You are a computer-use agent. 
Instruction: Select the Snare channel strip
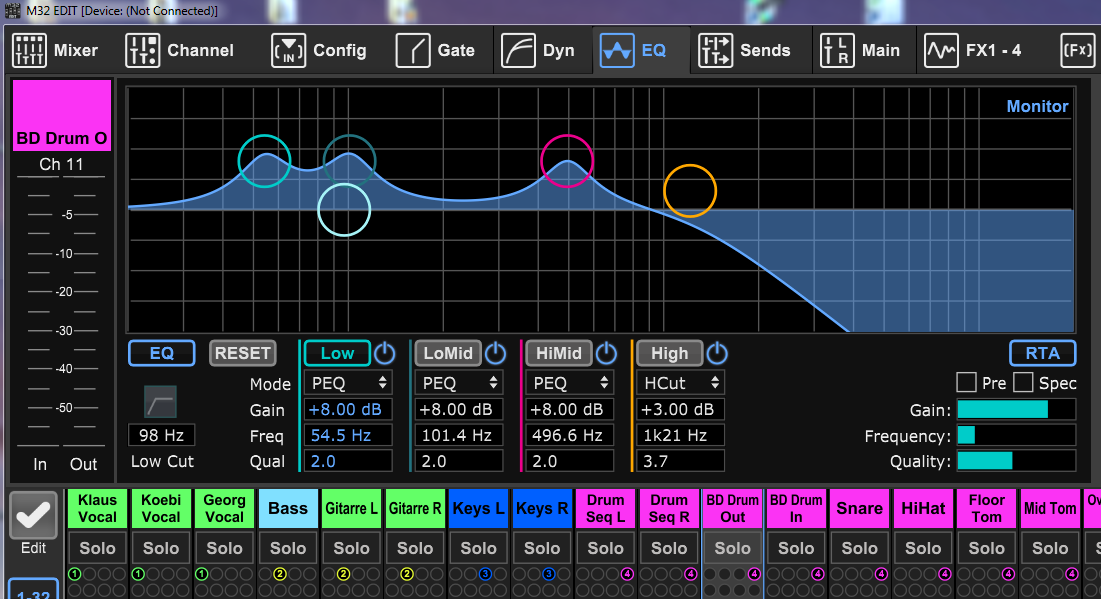pyautogui.click(x=859, y=508)
